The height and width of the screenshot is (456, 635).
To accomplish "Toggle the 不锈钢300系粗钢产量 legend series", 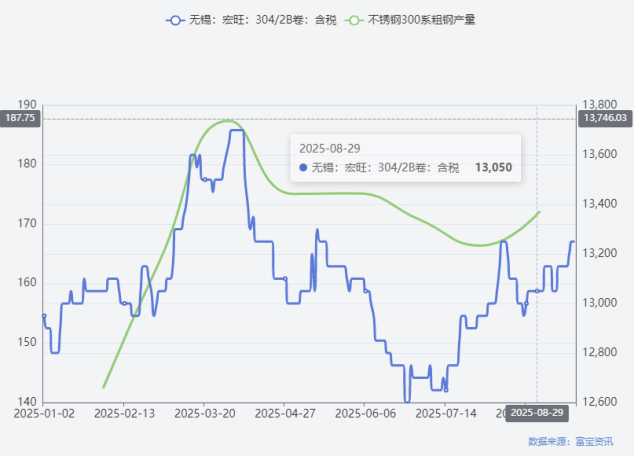I will pos(410,20).
